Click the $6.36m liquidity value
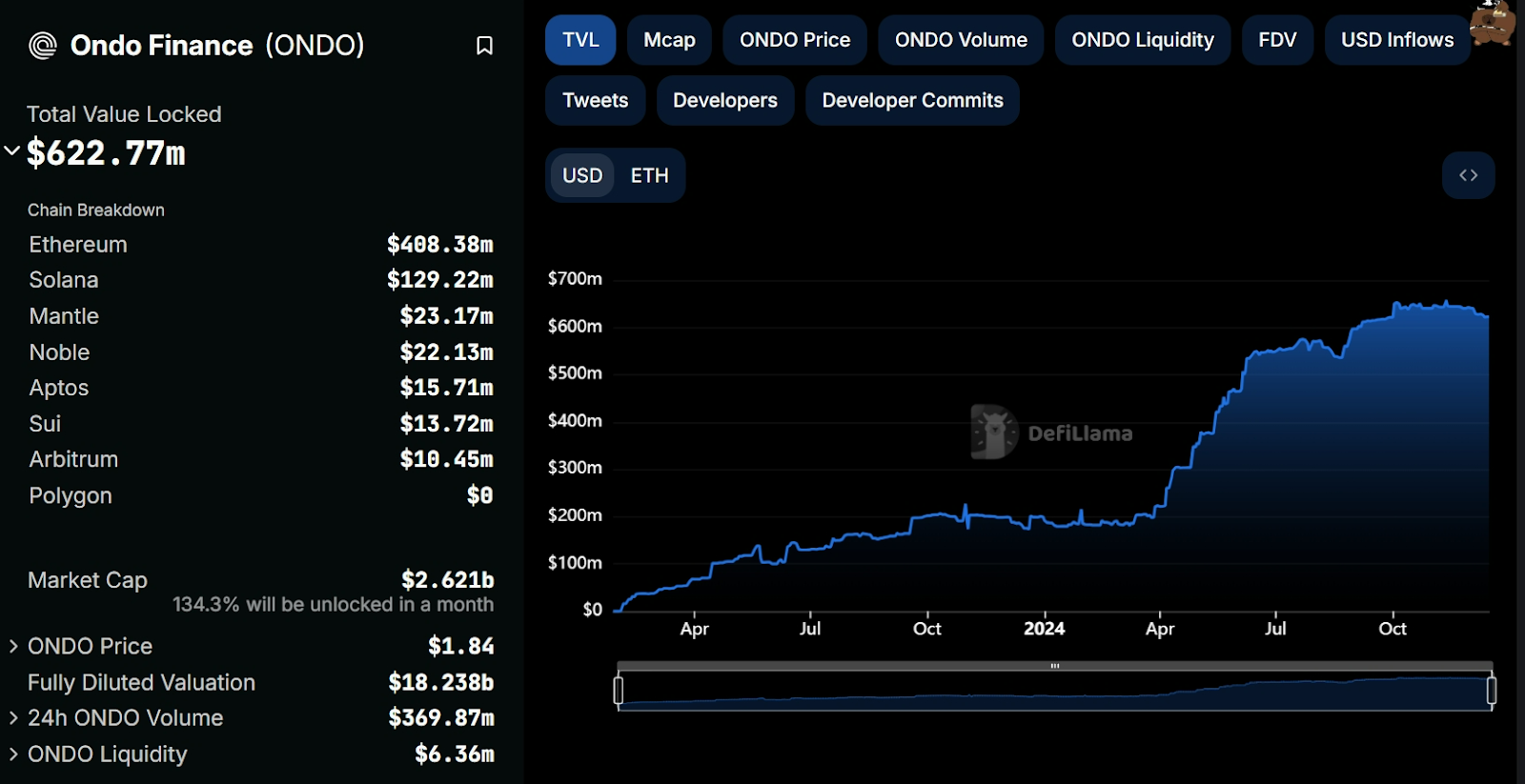 [x=455, y=754]
